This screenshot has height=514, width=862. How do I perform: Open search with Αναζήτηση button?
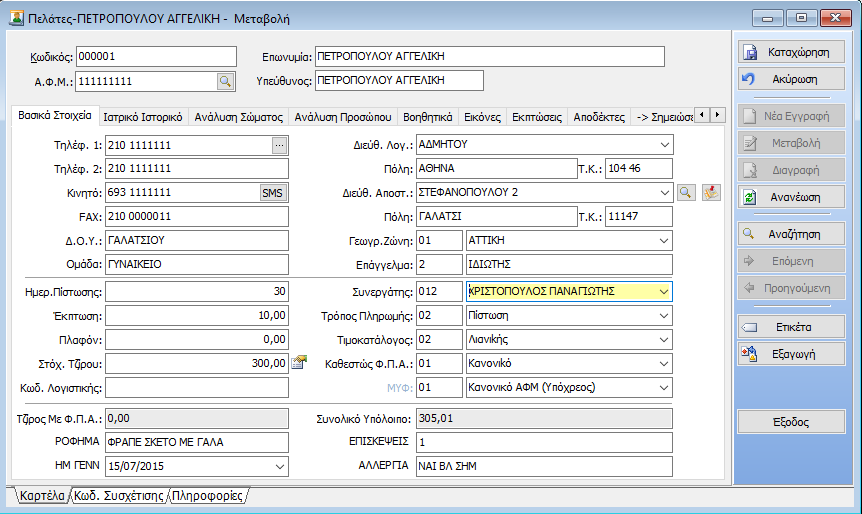[791, 234]
